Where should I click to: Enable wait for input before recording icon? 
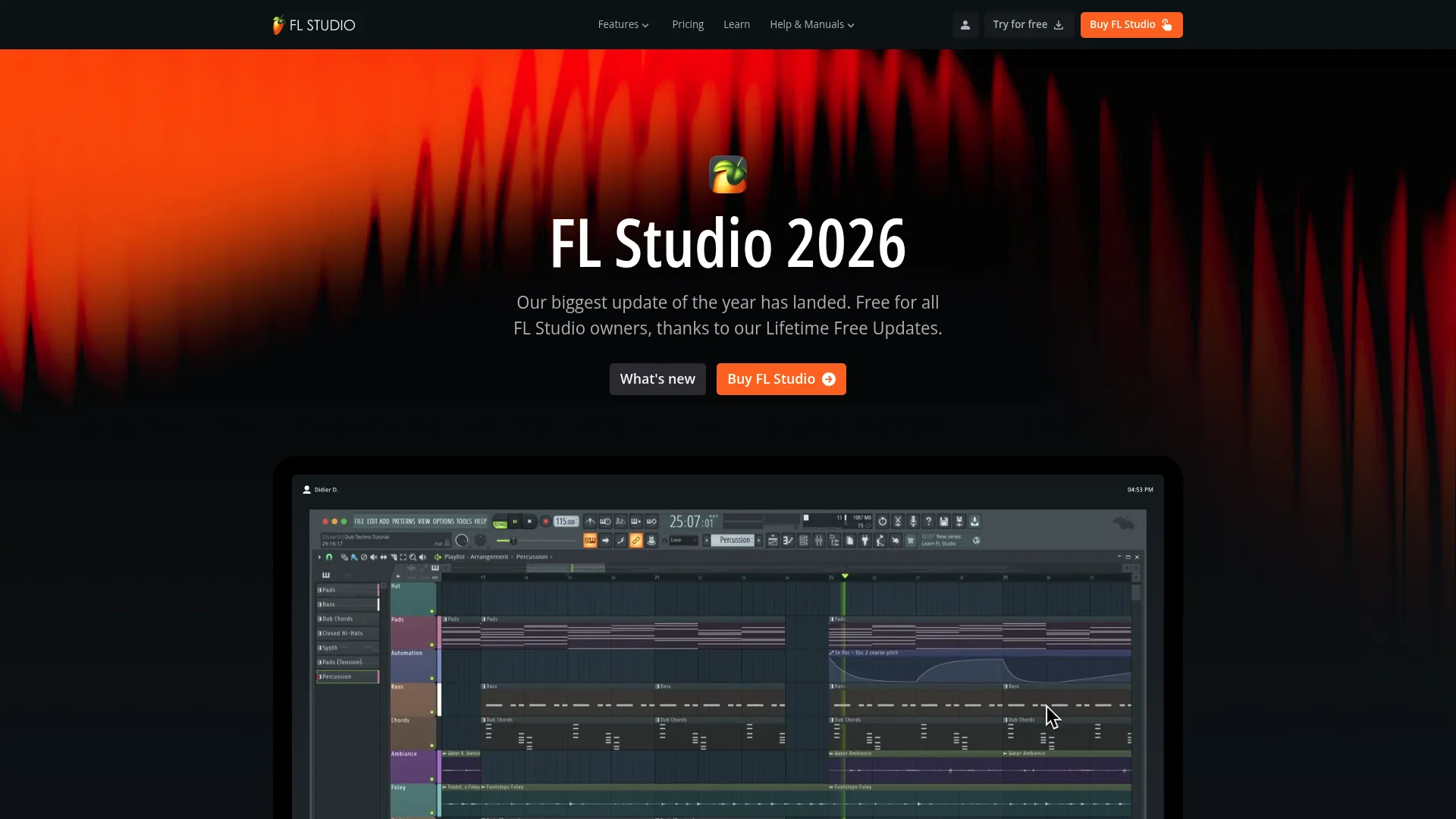(x=605, y=521)
